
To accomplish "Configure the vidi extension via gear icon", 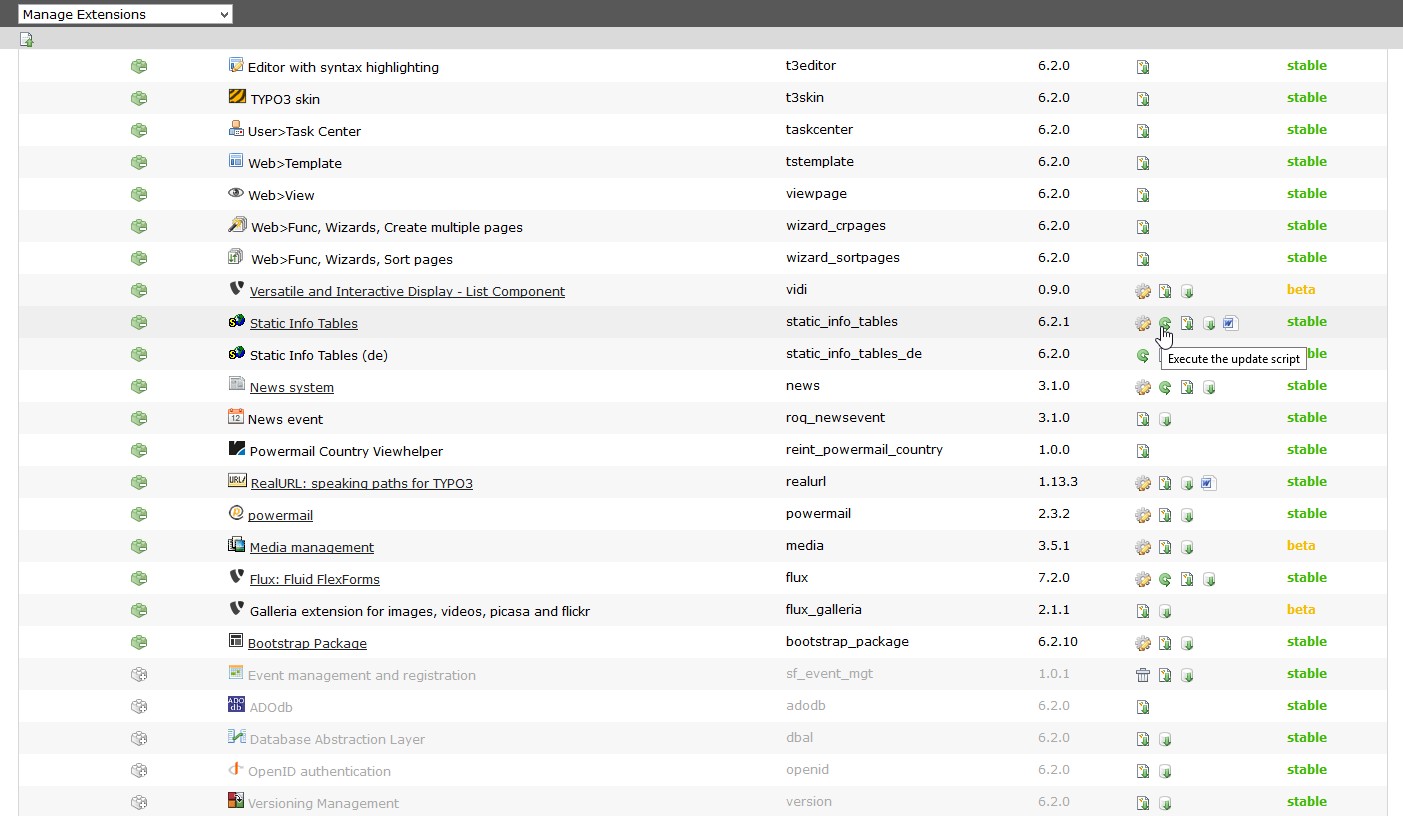I will pos(1143,292).
